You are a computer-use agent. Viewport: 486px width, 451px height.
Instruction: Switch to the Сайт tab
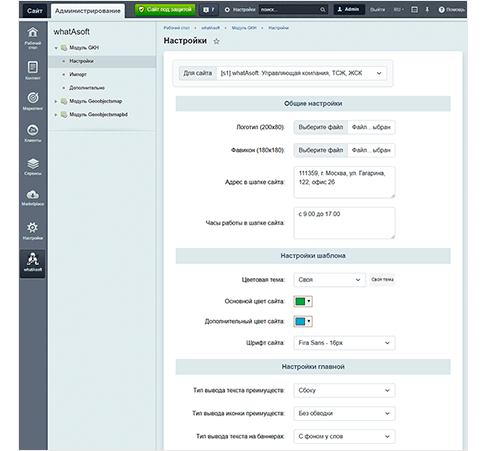[x=35, y=11]
